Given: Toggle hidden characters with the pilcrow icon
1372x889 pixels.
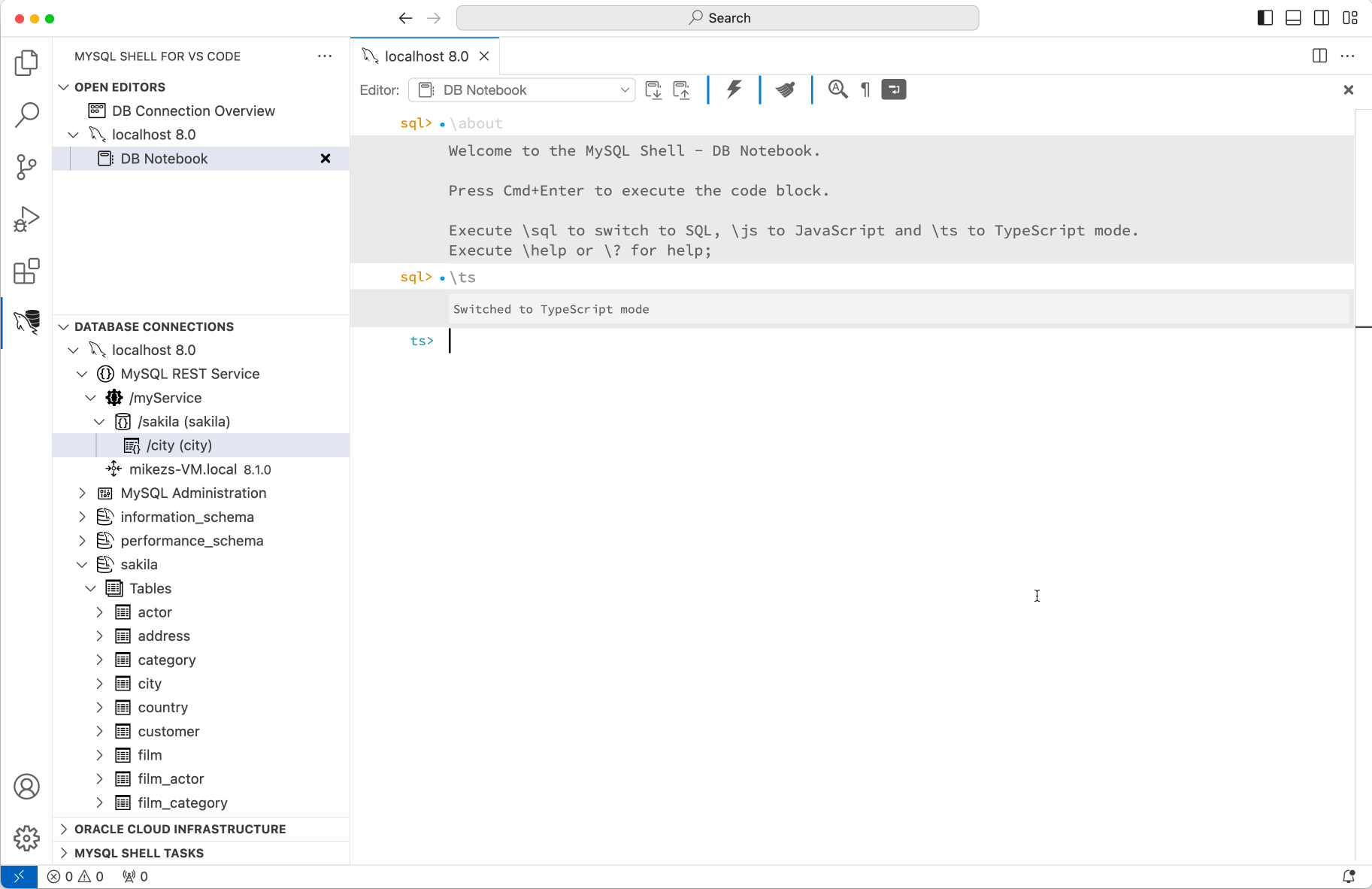Looking at the screenshot, I should tap(865, 89).
